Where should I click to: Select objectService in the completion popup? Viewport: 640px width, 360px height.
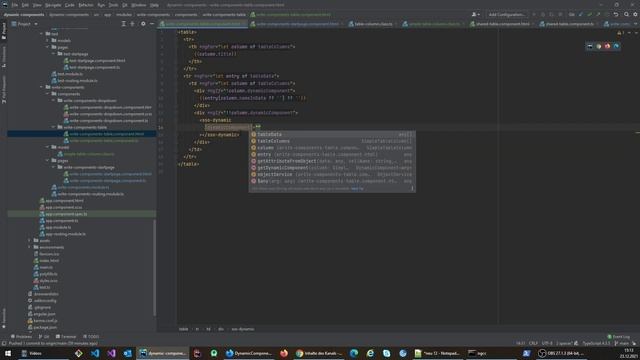coord(332,174)
